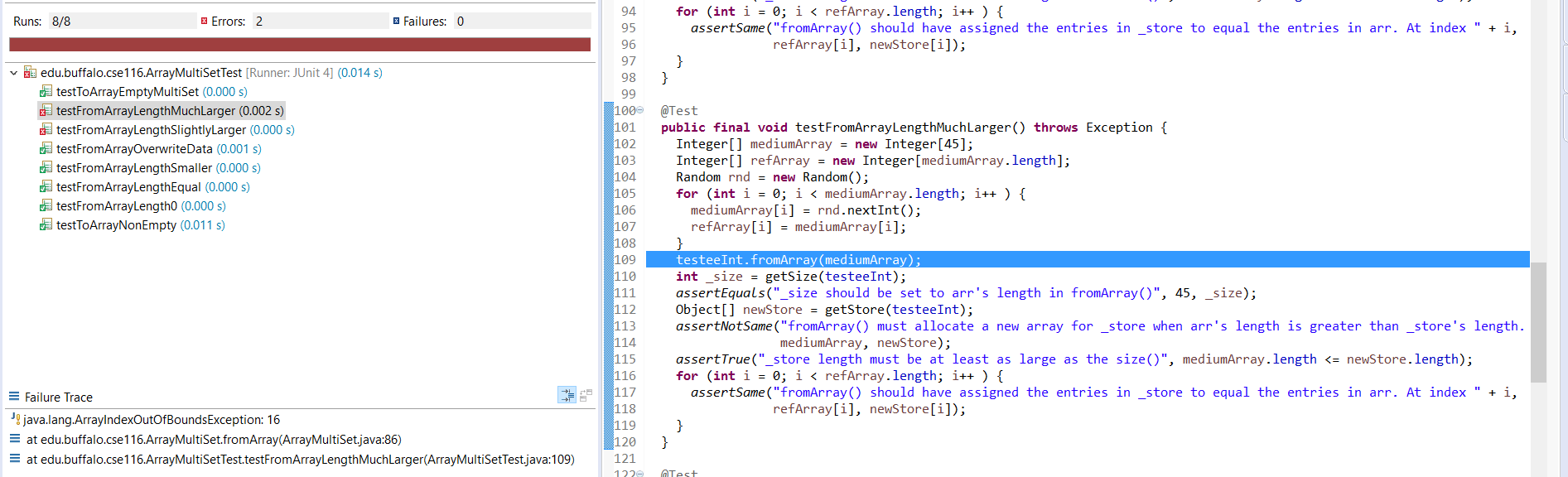
Task: Click the exception icon beside ArrayIndexOutOfBoundsException
Action: click(15, 419)
